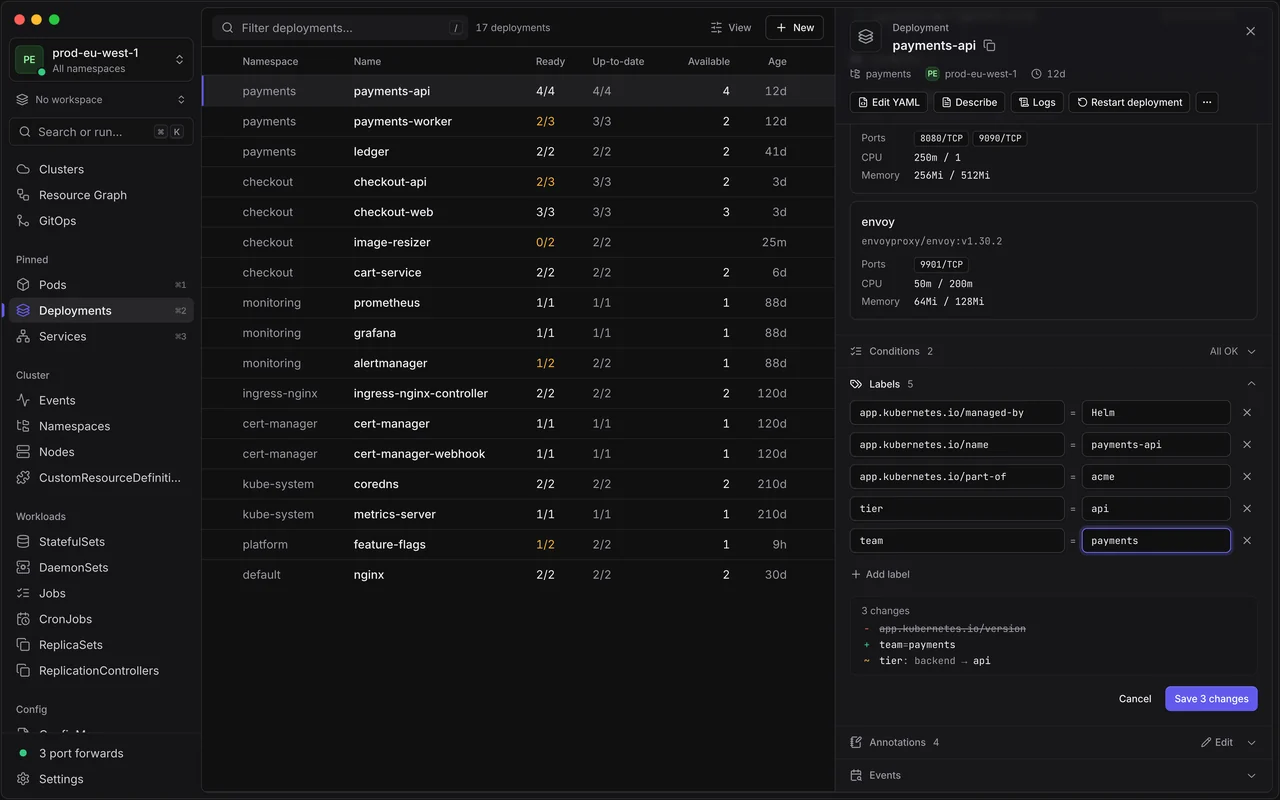Select the grafana deployment row
This screenshot has height=800, width=1280.
(x=518, y=333)
